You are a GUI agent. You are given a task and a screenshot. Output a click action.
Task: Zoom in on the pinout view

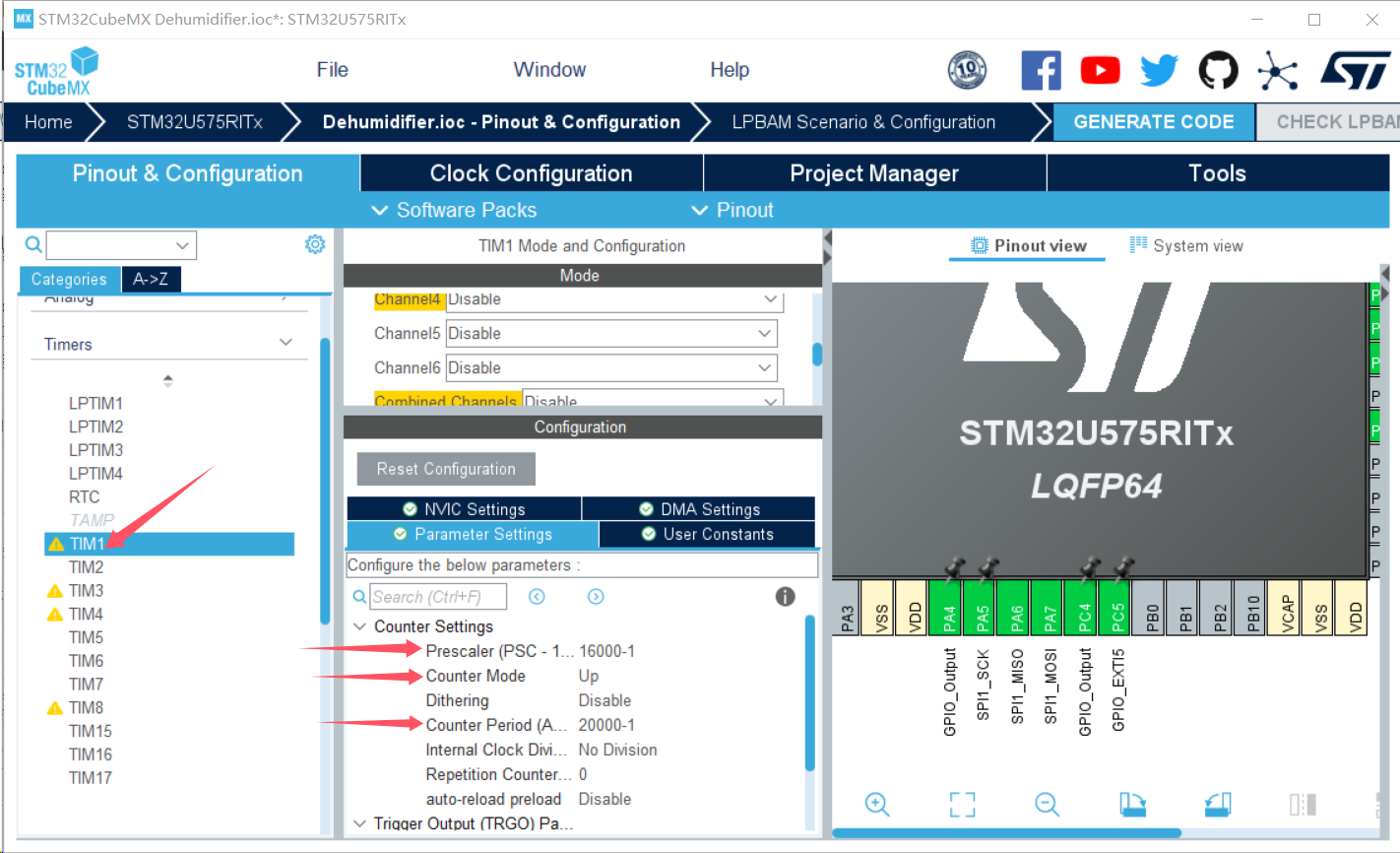pyautogui.click(x=877, y=805)
